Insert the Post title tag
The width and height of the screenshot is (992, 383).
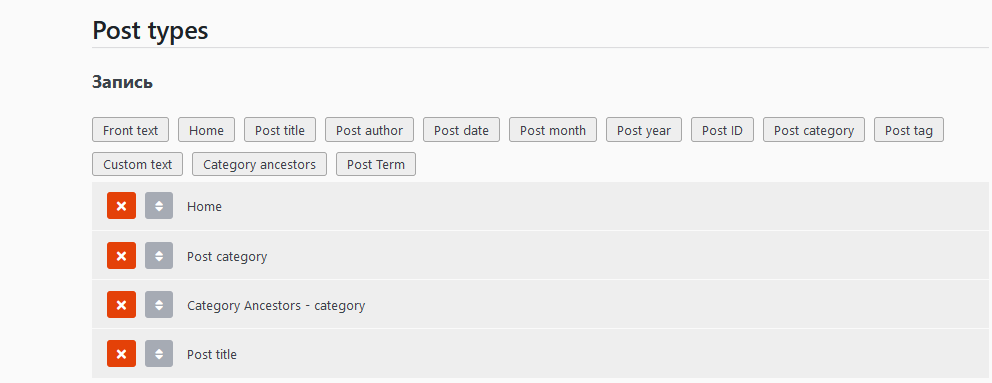tap(280, 130)
